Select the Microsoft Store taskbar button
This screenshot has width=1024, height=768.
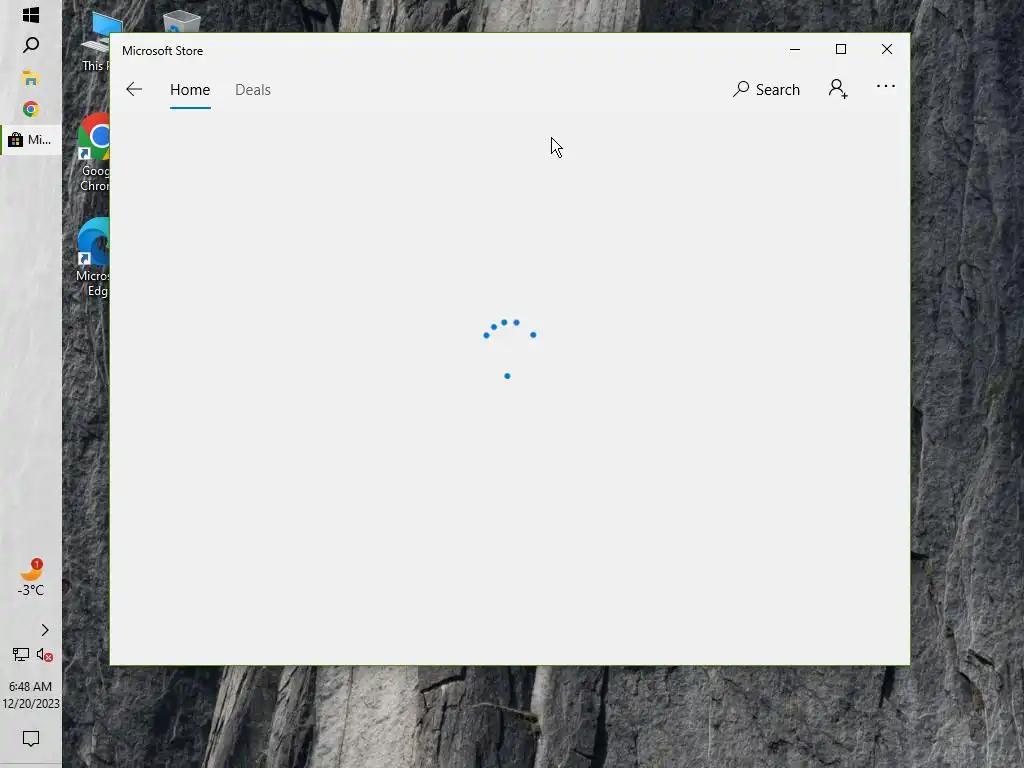31,140
